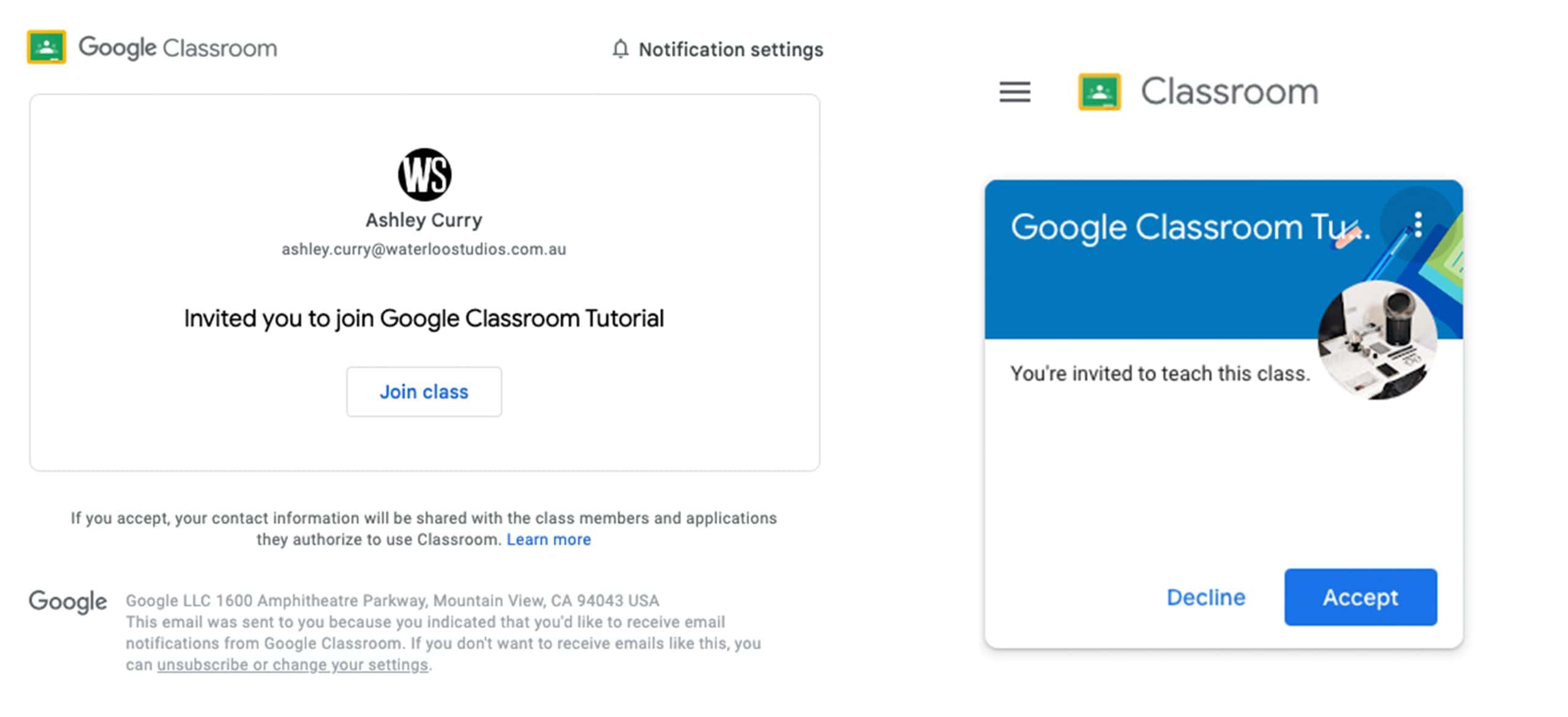This screenshot has width=1568, height=717.
Task: Accept the class teaching invitation
Action: coord(1360,597)
